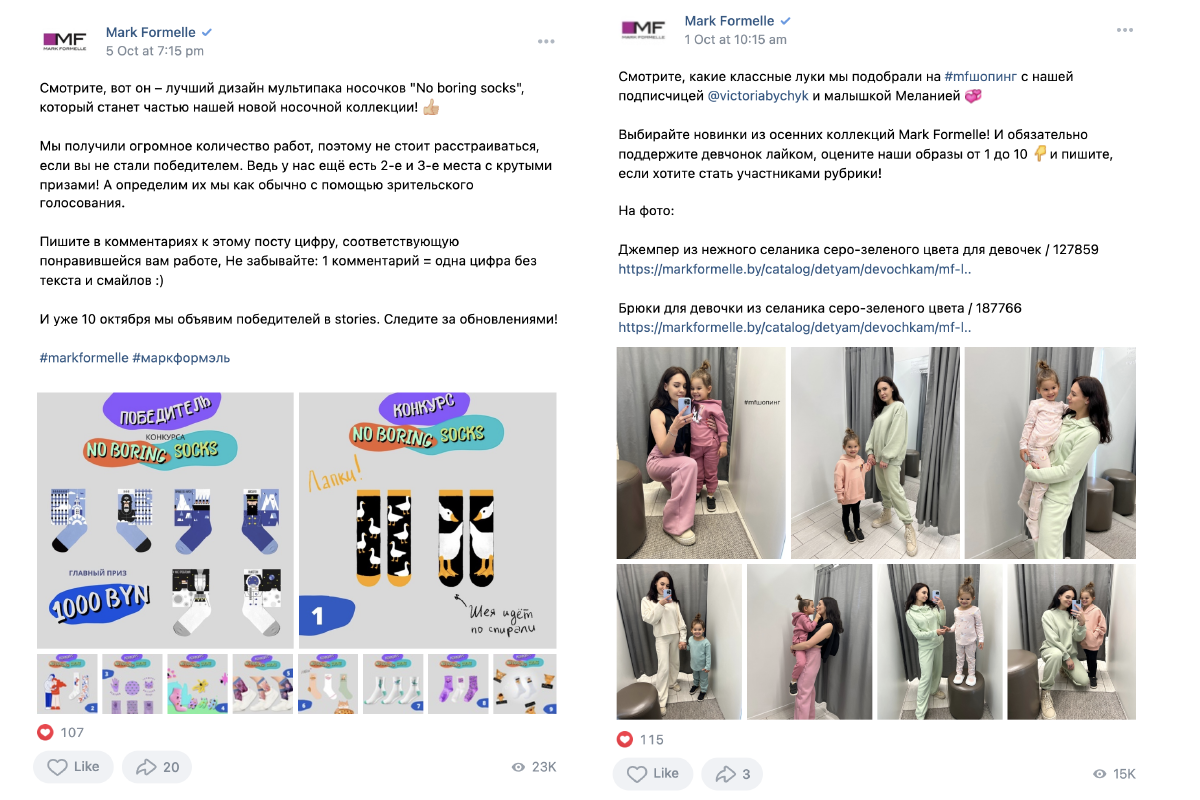Open the jumper catalog link under item 127859
This screenshot has height=800, width=1200.
tap(795, 269)
